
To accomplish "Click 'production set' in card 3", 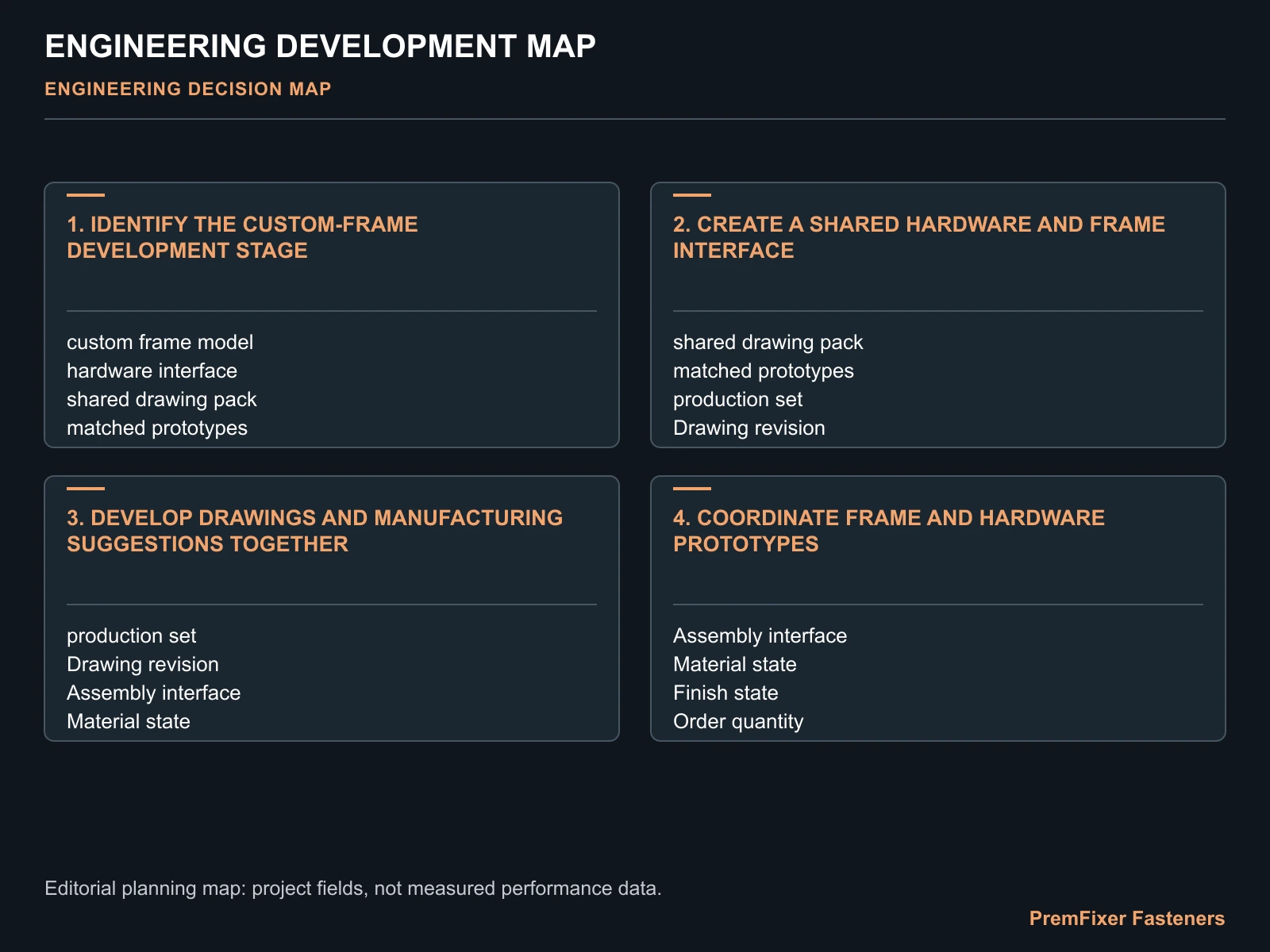I will 132,635.
